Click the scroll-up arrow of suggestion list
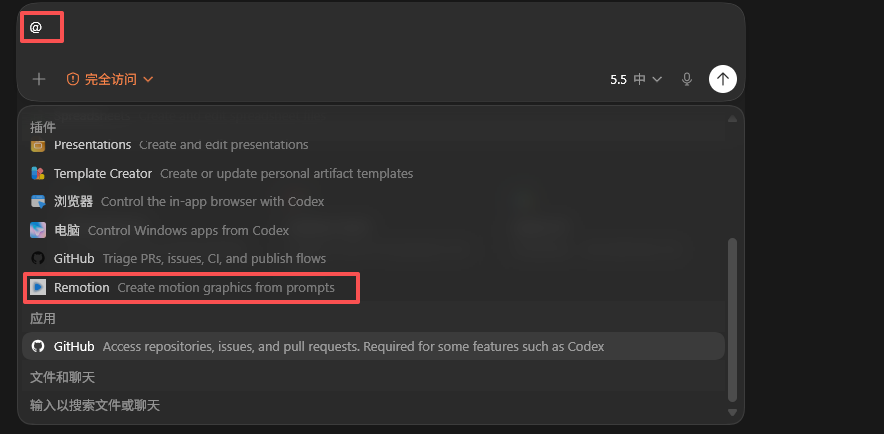 [732, 119]
